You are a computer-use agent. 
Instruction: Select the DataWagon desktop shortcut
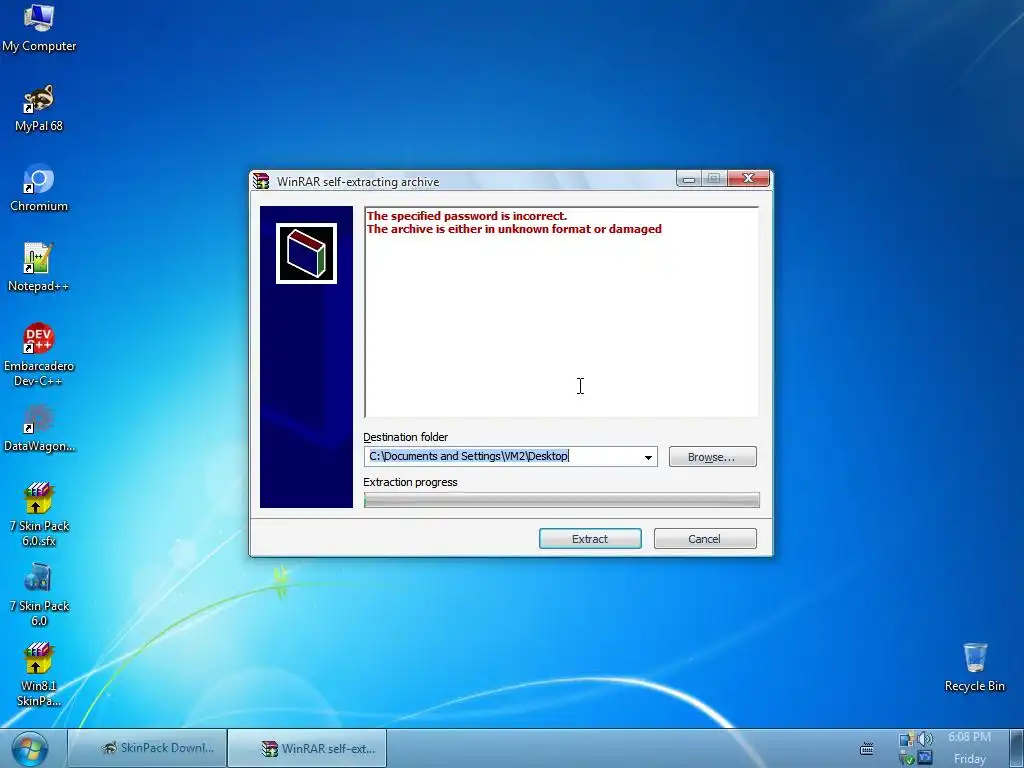point(39,428)
